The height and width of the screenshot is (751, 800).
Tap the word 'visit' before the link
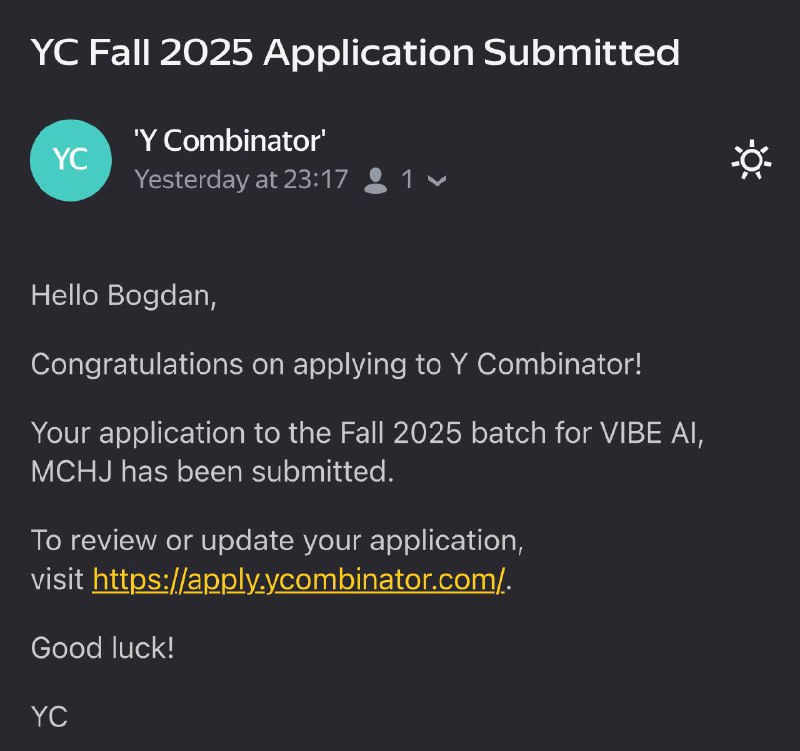[x=57, y=580]
